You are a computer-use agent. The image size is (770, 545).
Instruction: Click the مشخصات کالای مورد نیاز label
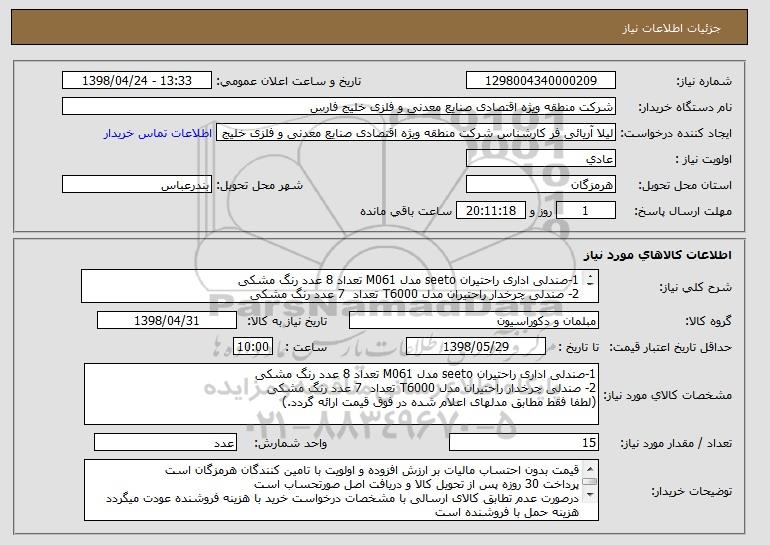pyautogui.click(x=667, y=395)
